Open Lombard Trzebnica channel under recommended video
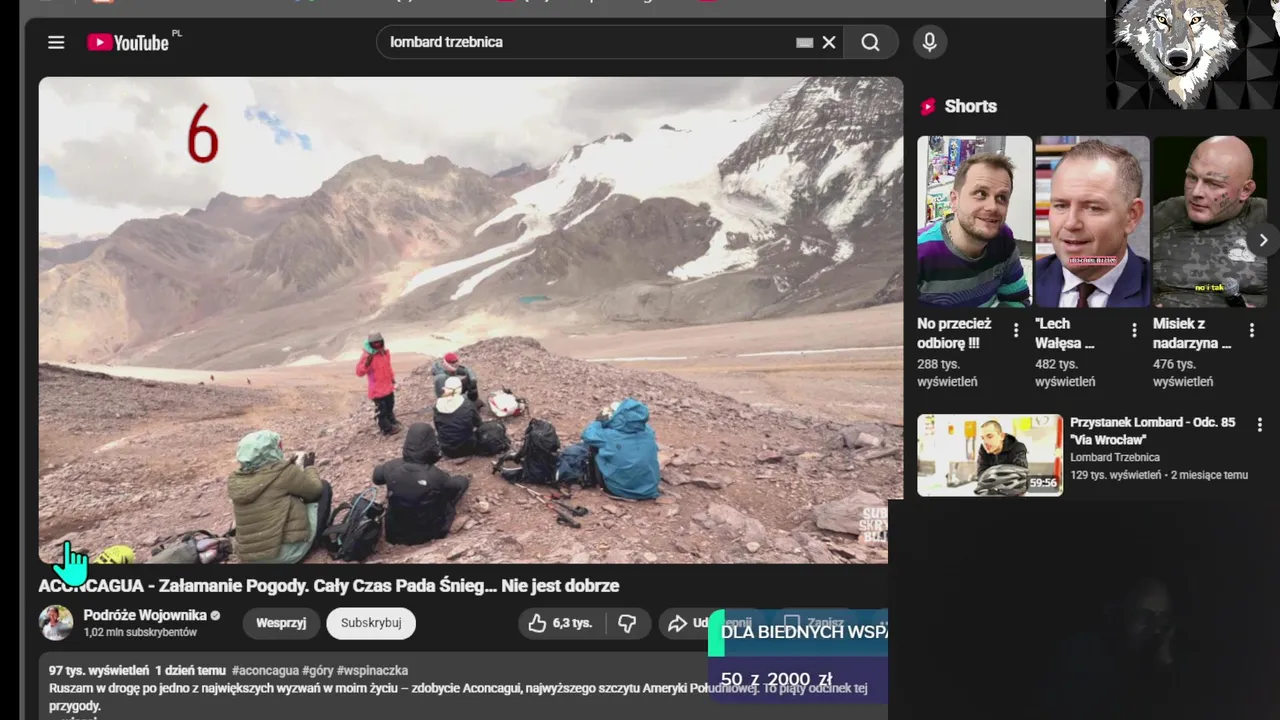This screenshot has height=720, width=1280. tap(1115, 457)
